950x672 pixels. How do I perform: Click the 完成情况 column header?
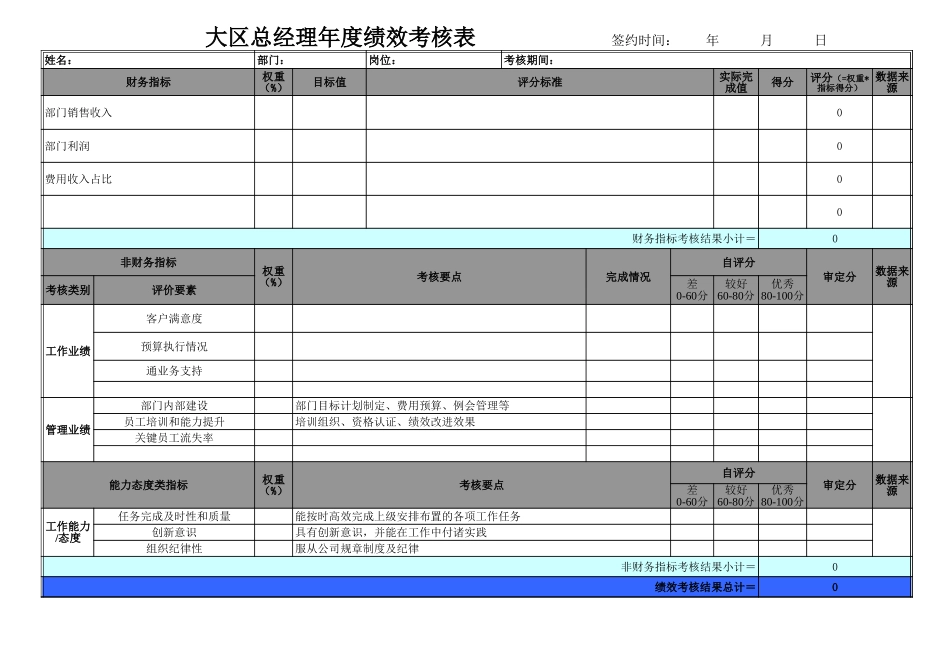(628, 277)
